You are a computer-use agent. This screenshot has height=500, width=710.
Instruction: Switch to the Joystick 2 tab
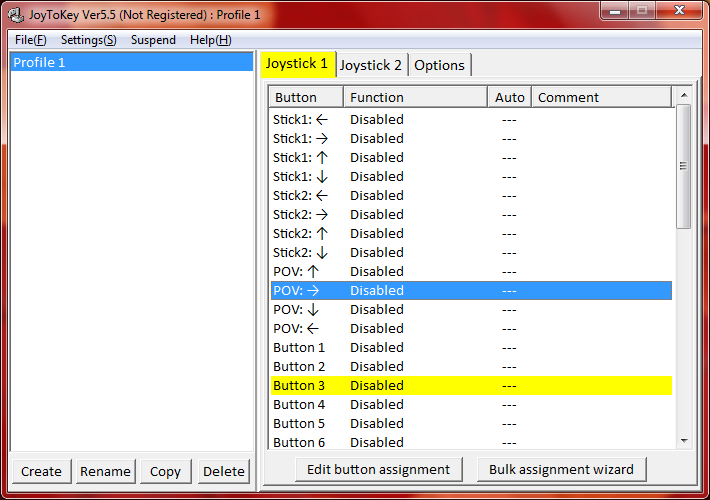point(371,65)
